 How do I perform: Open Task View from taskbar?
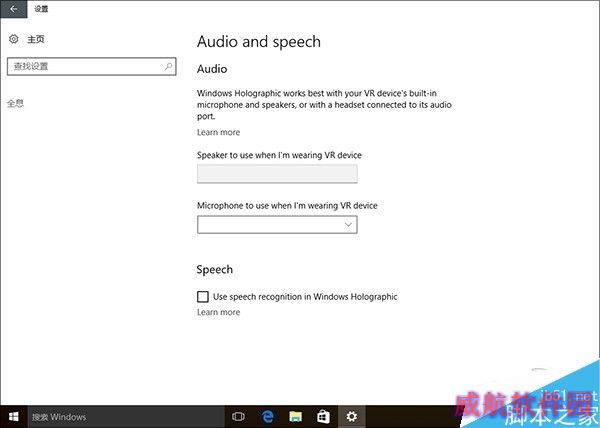238,417
